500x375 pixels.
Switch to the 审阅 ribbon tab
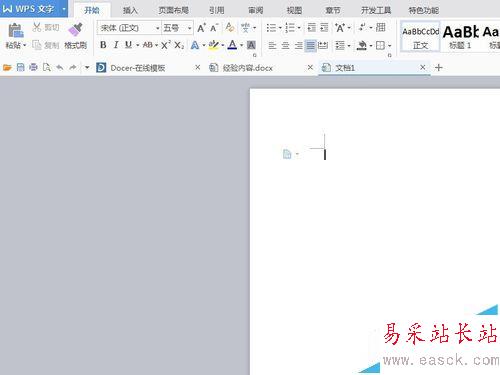click(x=256, y=10)
